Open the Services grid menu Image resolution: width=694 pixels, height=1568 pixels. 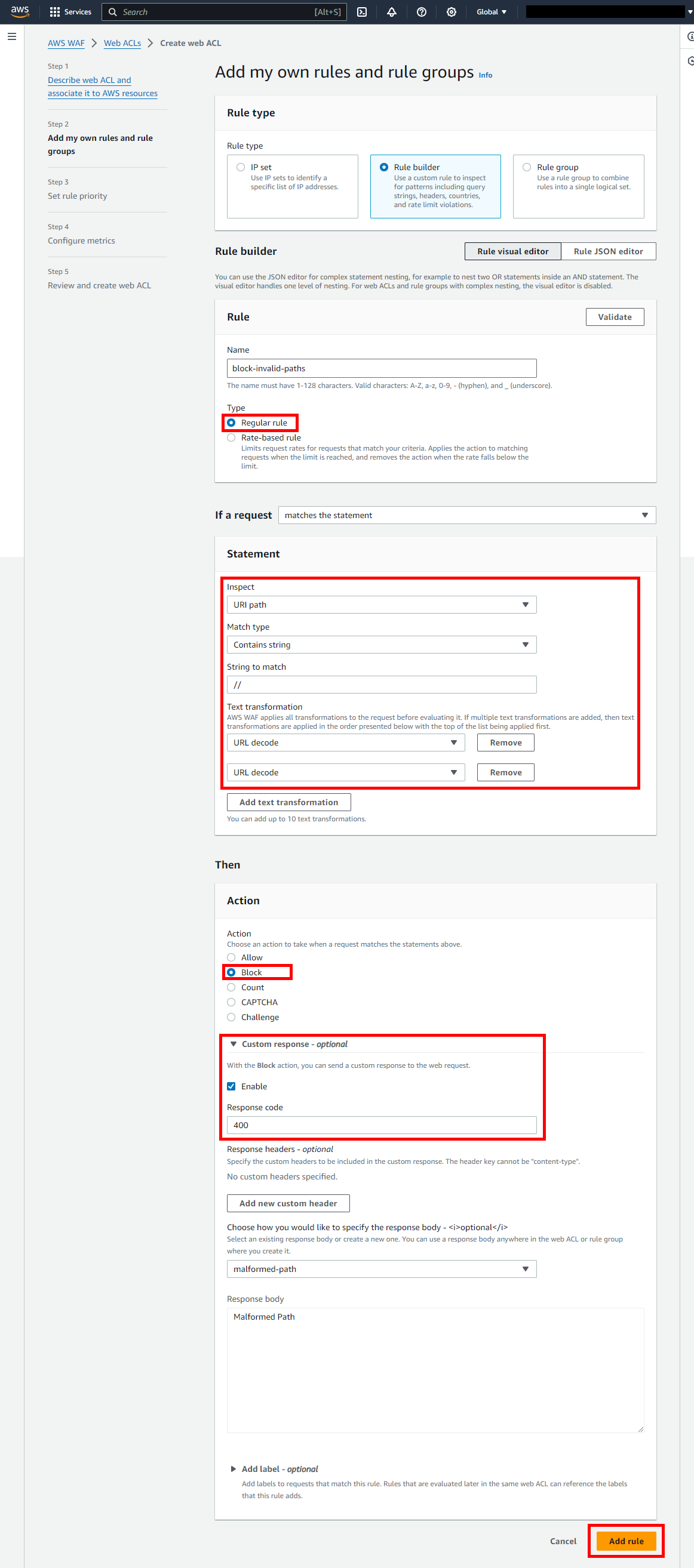[70, 11]
